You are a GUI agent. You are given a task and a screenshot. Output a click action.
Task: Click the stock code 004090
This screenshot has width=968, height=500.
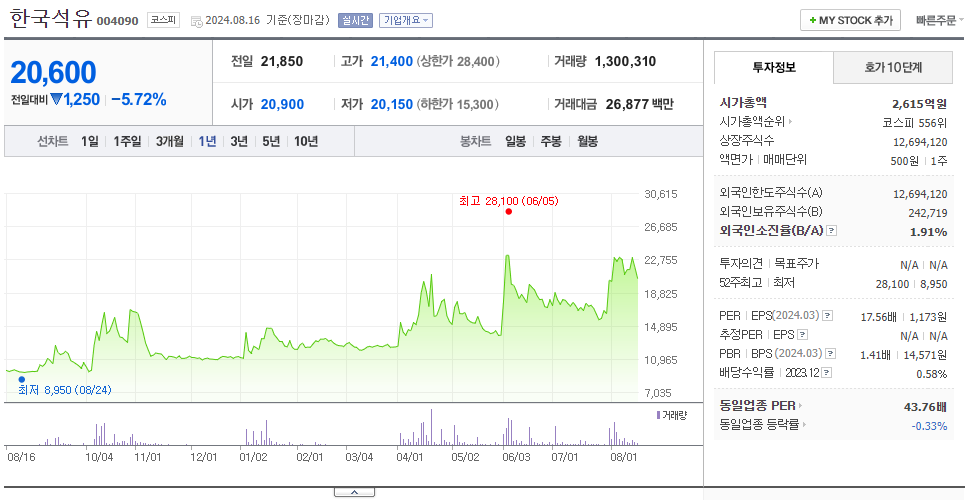click(117, 22)
